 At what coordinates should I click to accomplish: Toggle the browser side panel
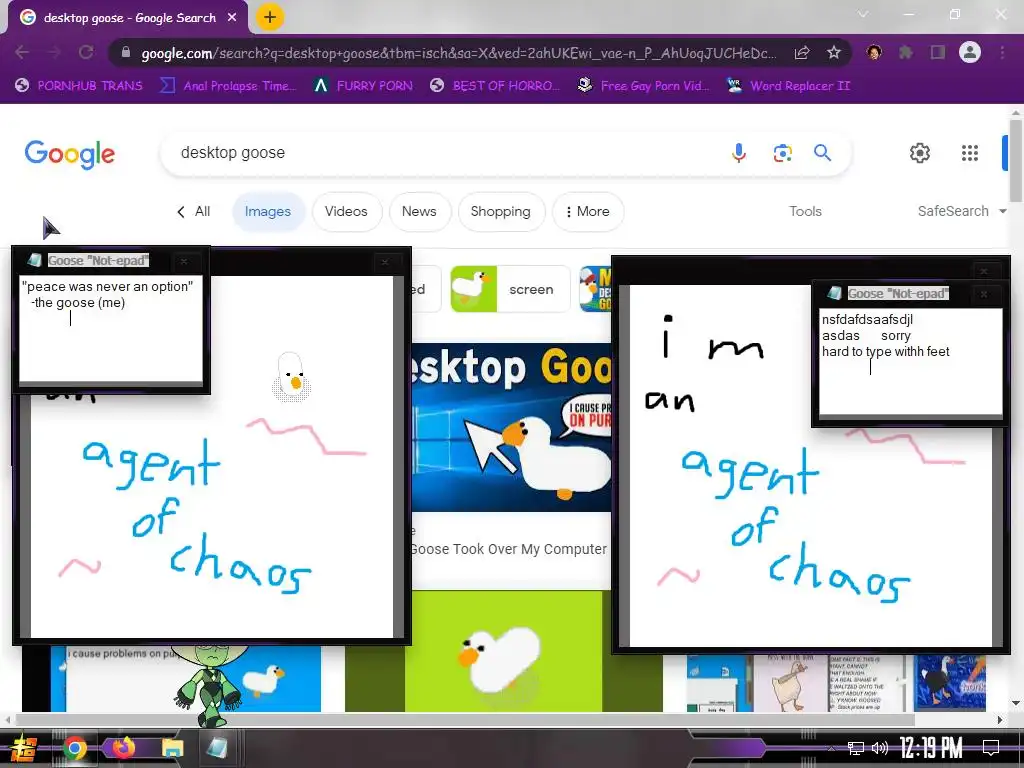(x=938, y=52)
